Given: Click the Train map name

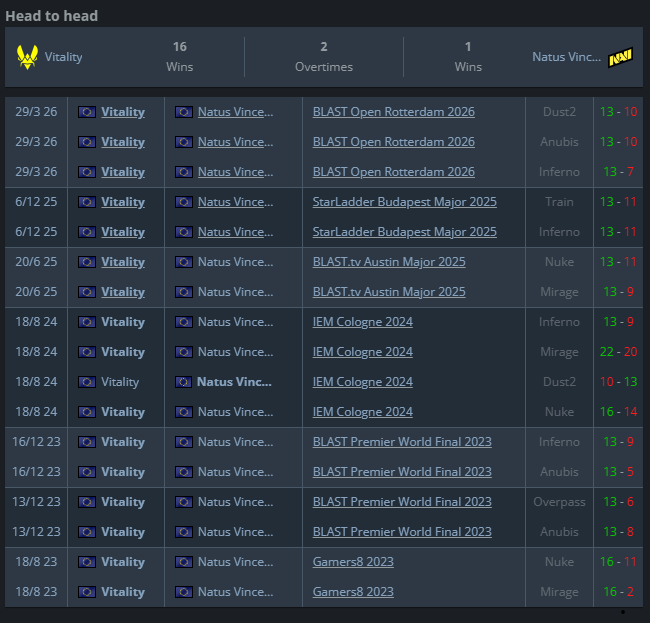Looking at the screenshot, I should click(x=559, y=202).
